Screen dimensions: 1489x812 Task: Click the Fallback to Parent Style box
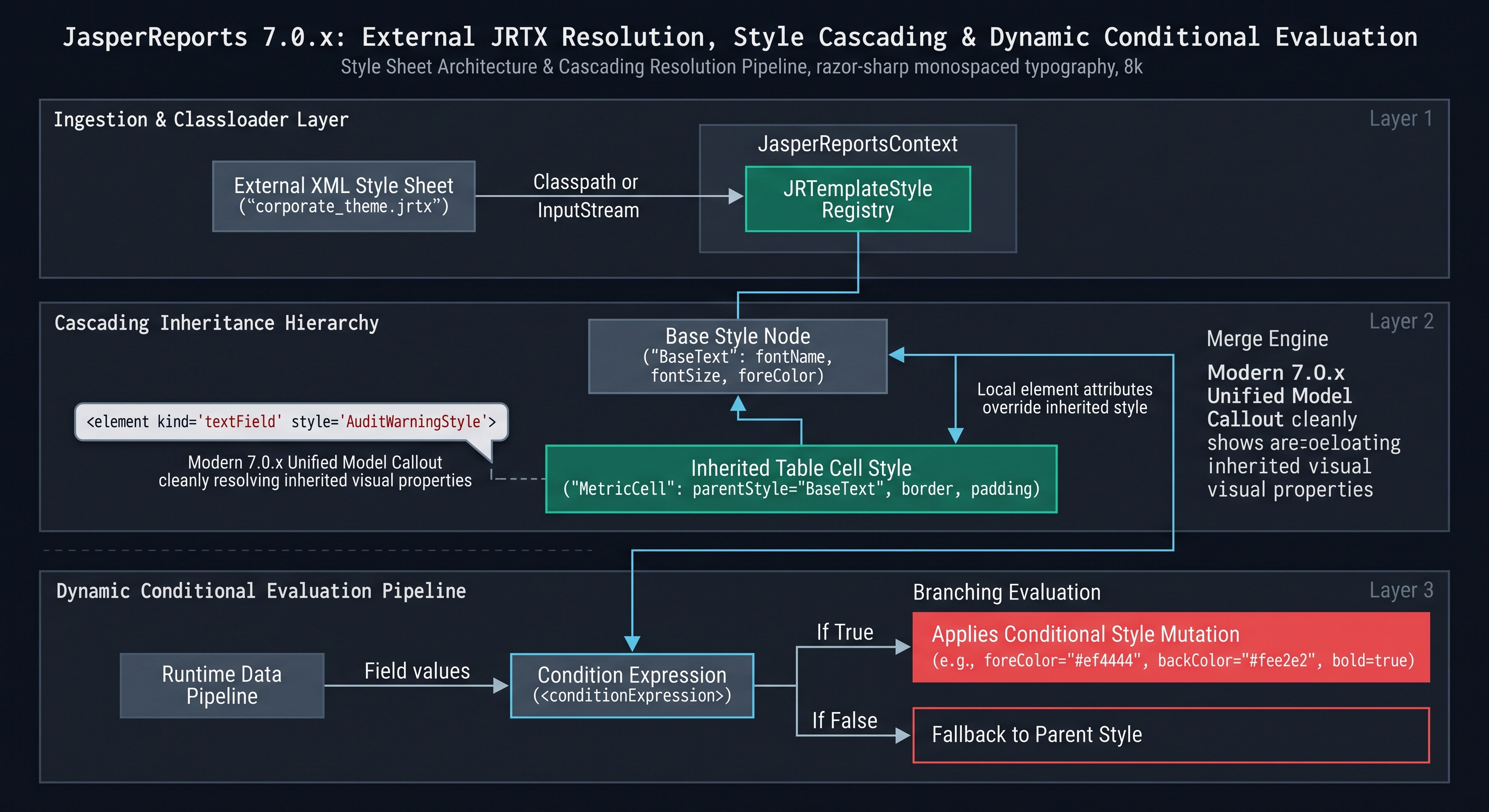tap(1171, 735)
